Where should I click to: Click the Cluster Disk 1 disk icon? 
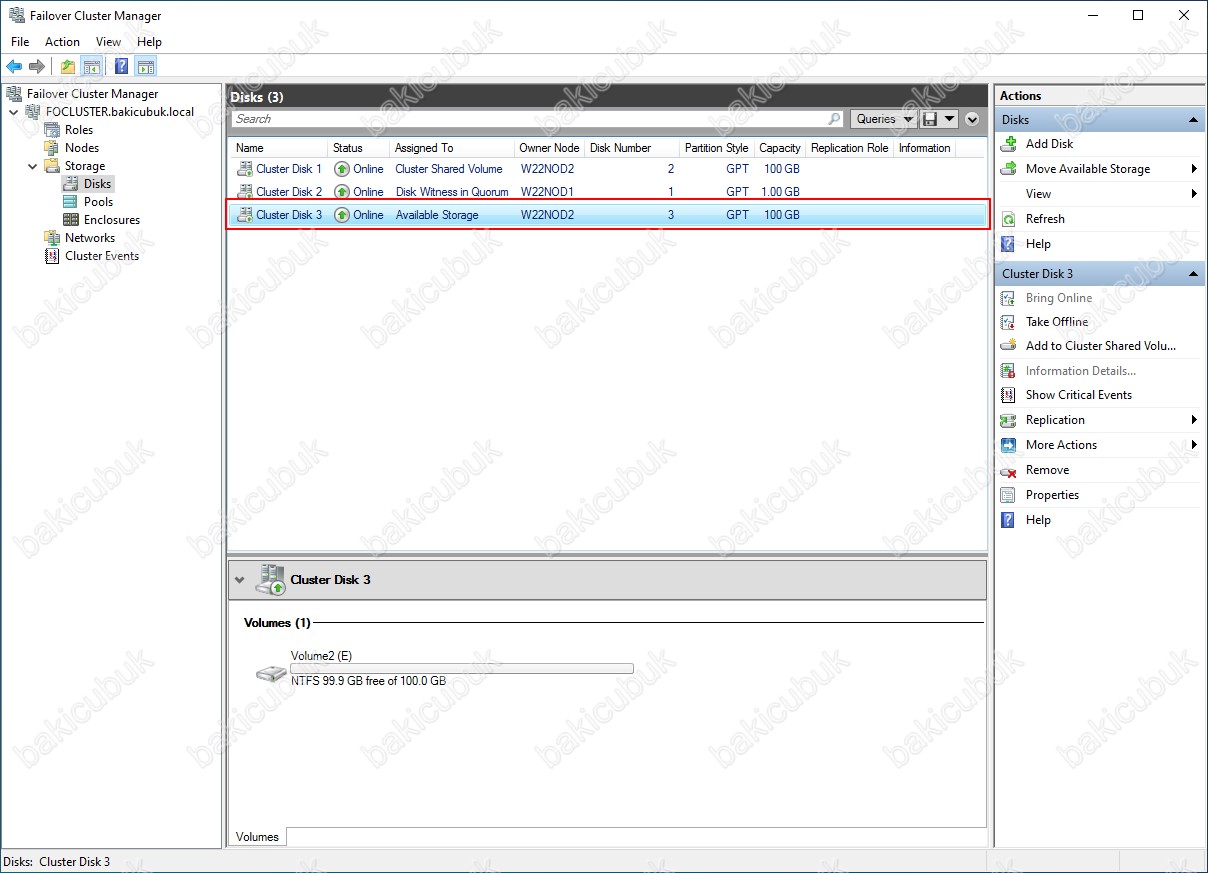pos(244,169)
